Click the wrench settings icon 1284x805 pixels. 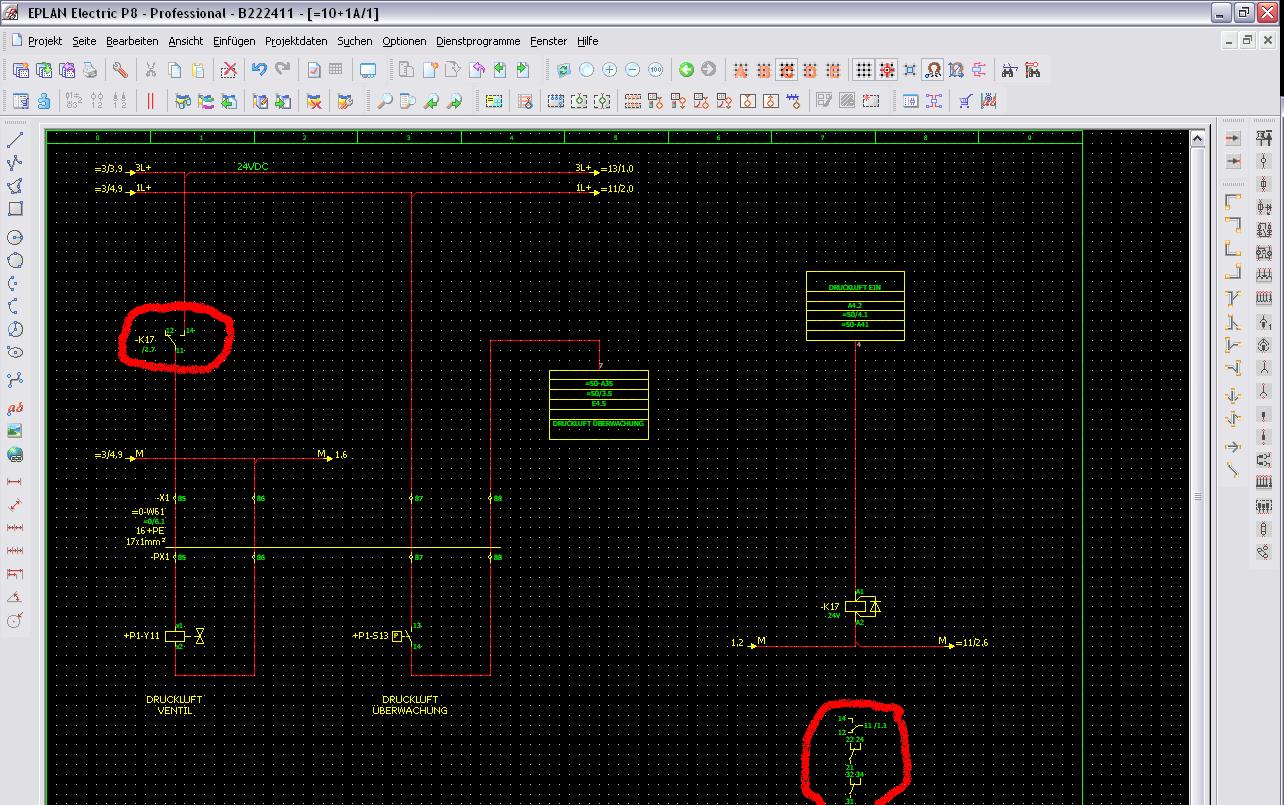120,70
